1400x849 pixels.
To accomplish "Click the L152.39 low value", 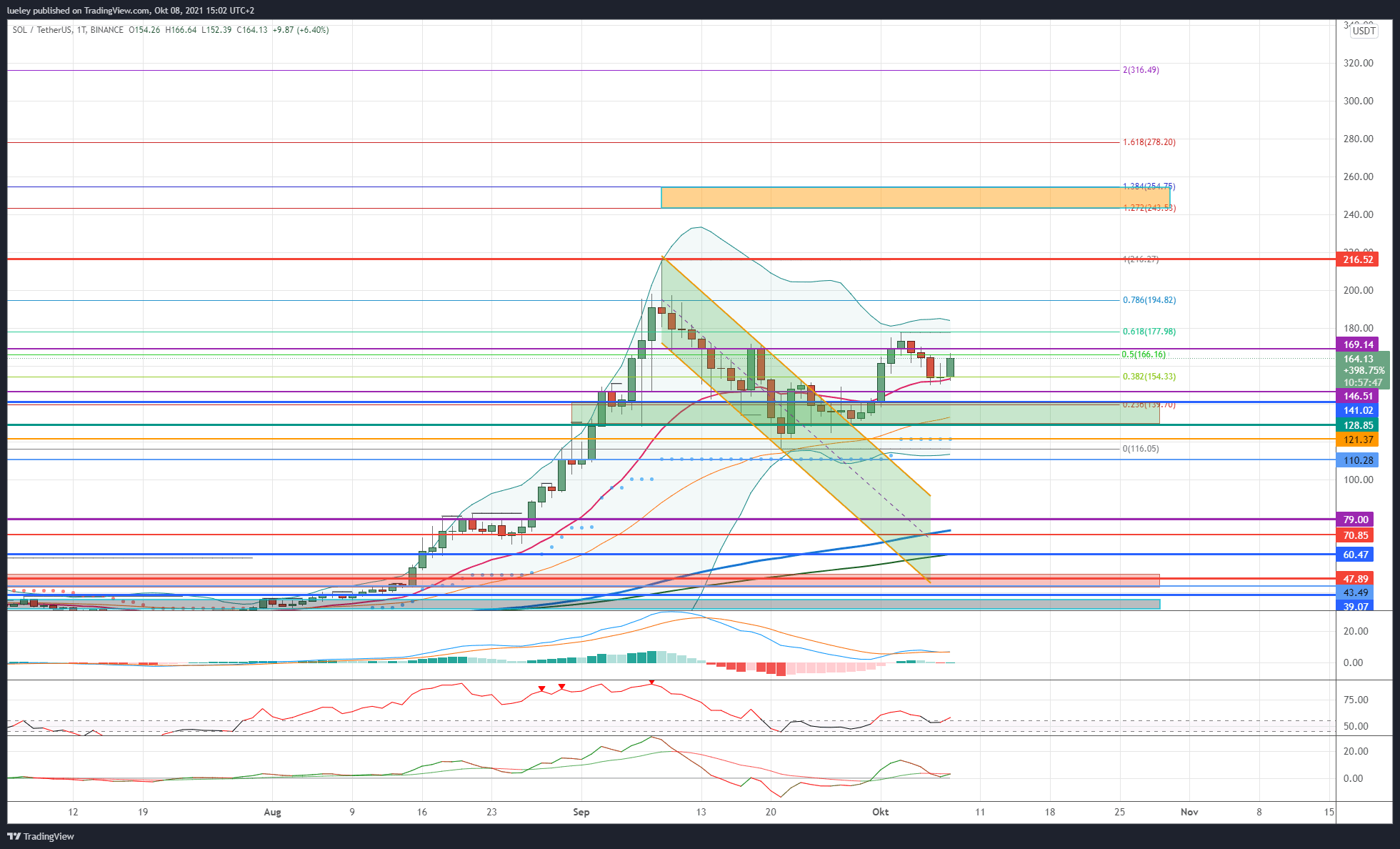I will (x=216, y=30).
